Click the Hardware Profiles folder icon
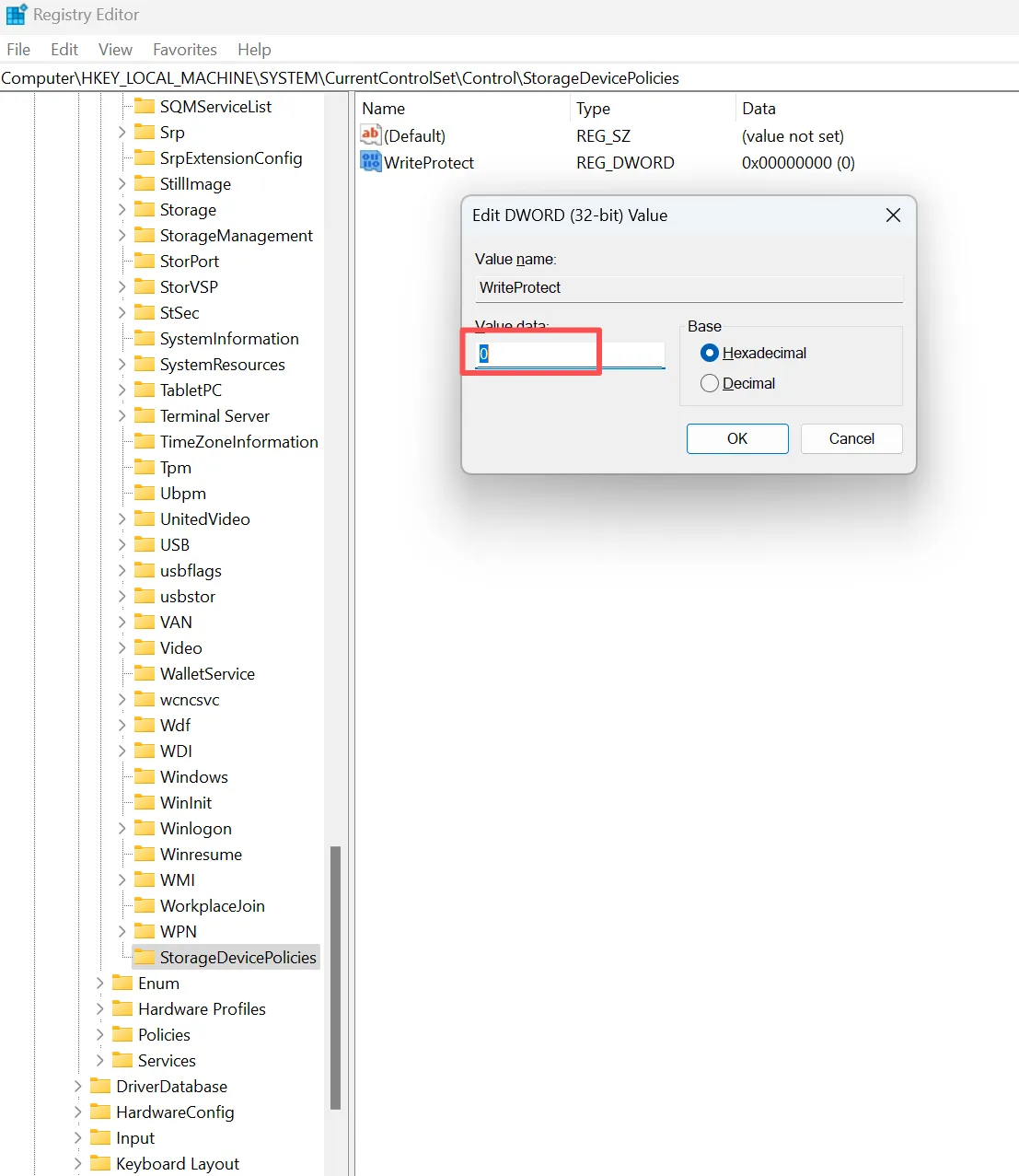This screenshot has width=1019, height=1176. 122,1008
